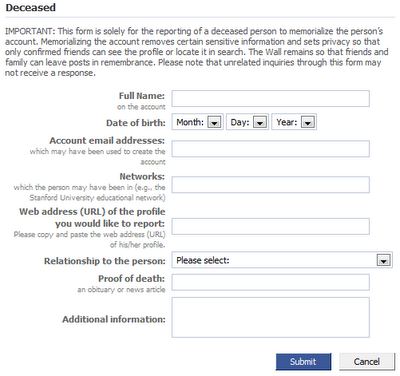
Task: Open the Day dropdown for date of birth
Action: [247, 122]
